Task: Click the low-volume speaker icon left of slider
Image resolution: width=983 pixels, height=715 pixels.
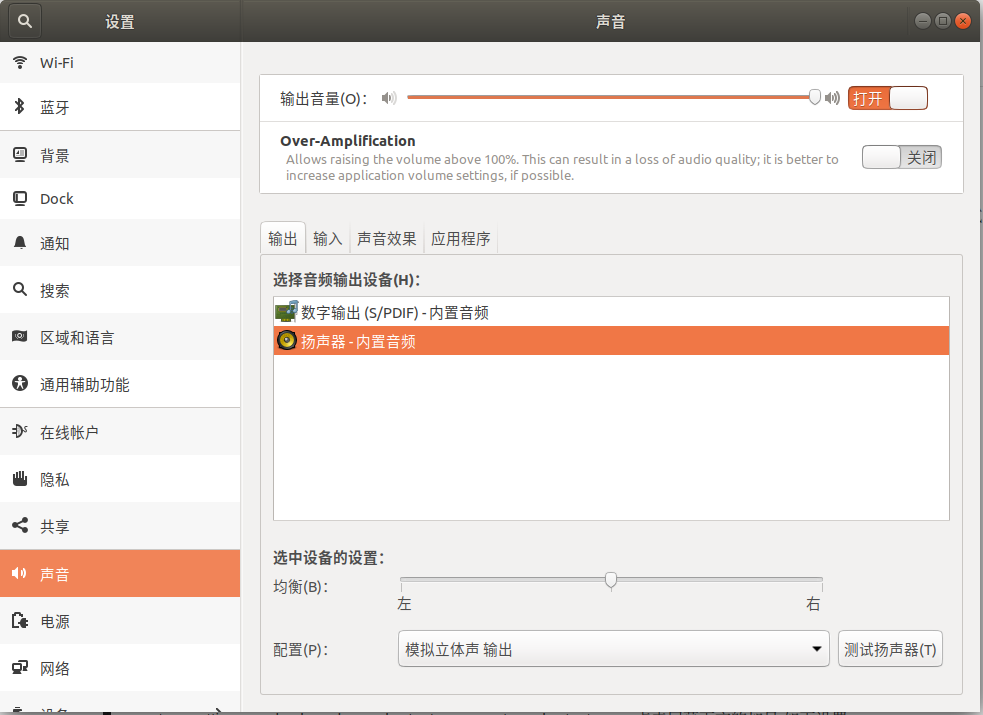Action: (x=389, y=98)
